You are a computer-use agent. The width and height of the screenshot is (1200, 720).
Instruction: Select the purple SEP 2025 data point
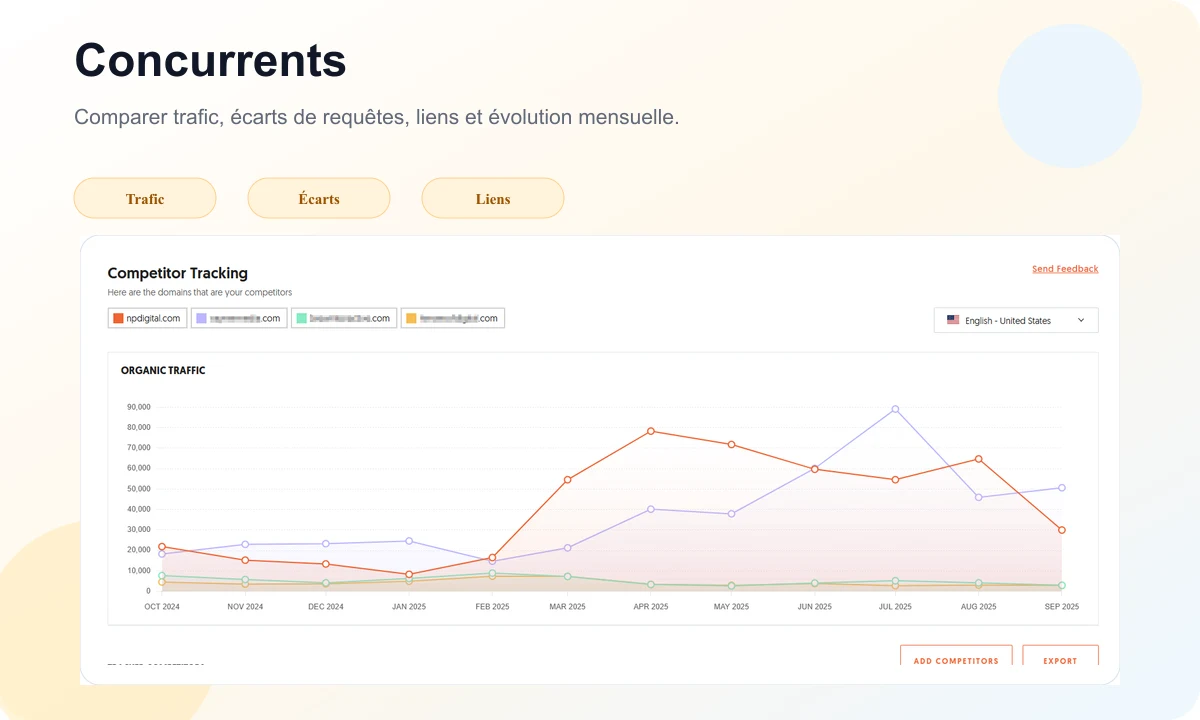pos(1062,488)
